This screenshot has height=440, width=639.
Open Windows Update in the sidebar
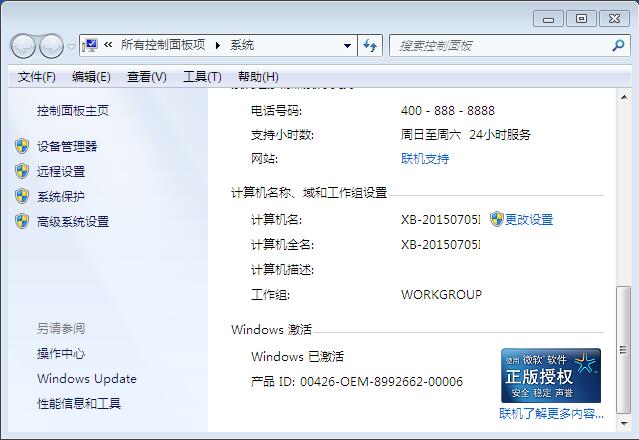click(87, 379)
